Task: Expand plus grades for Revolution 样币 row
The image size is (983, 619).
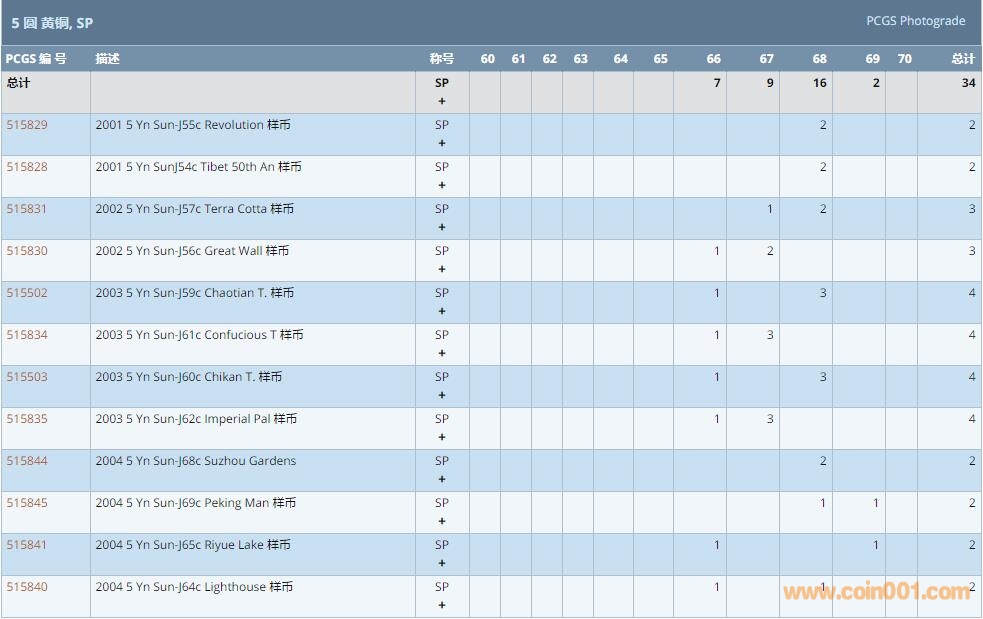Action: pos(442,143)
